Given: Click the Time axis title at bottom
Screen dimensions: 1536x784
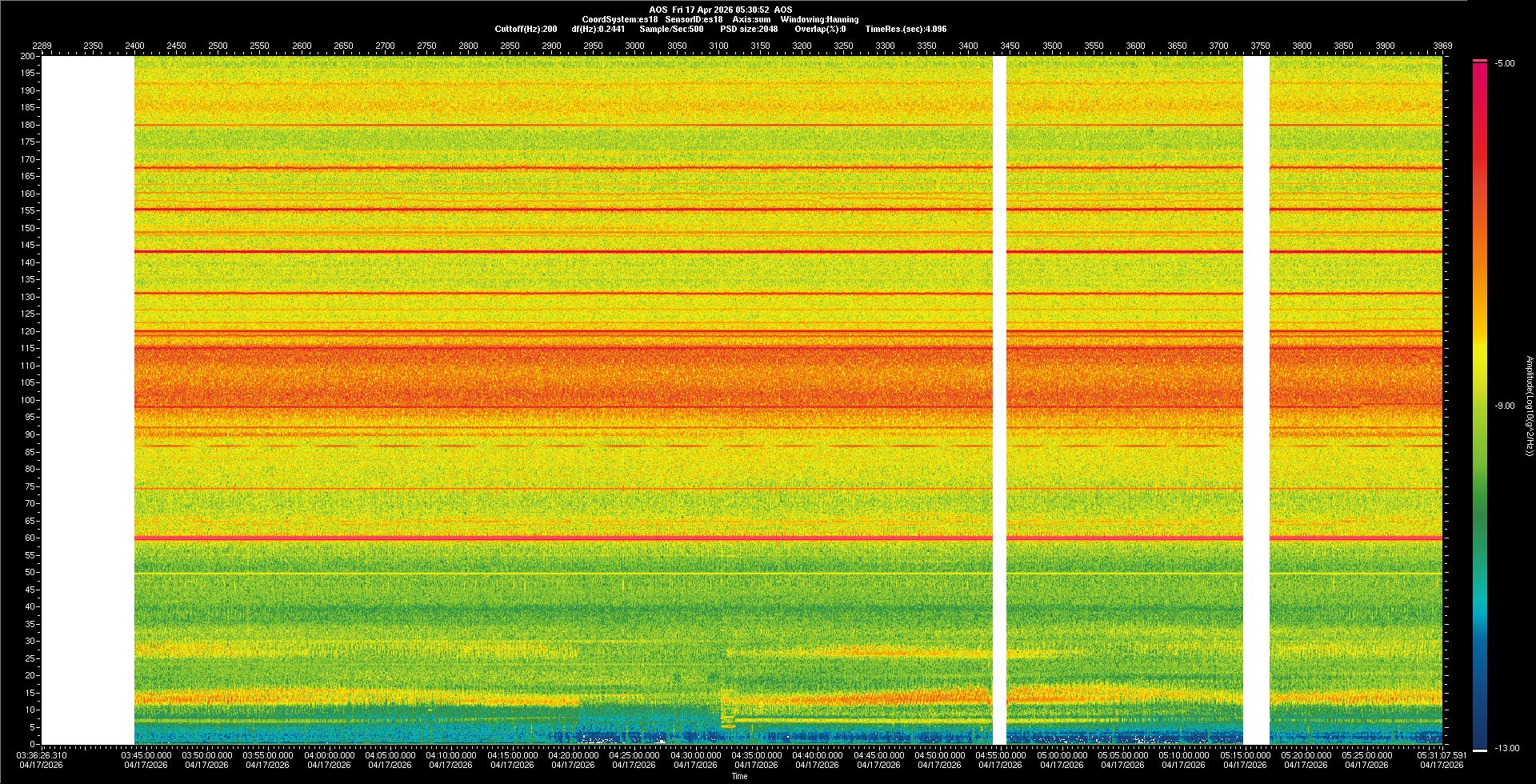Looking at the screenshot, I should (739, 777).
